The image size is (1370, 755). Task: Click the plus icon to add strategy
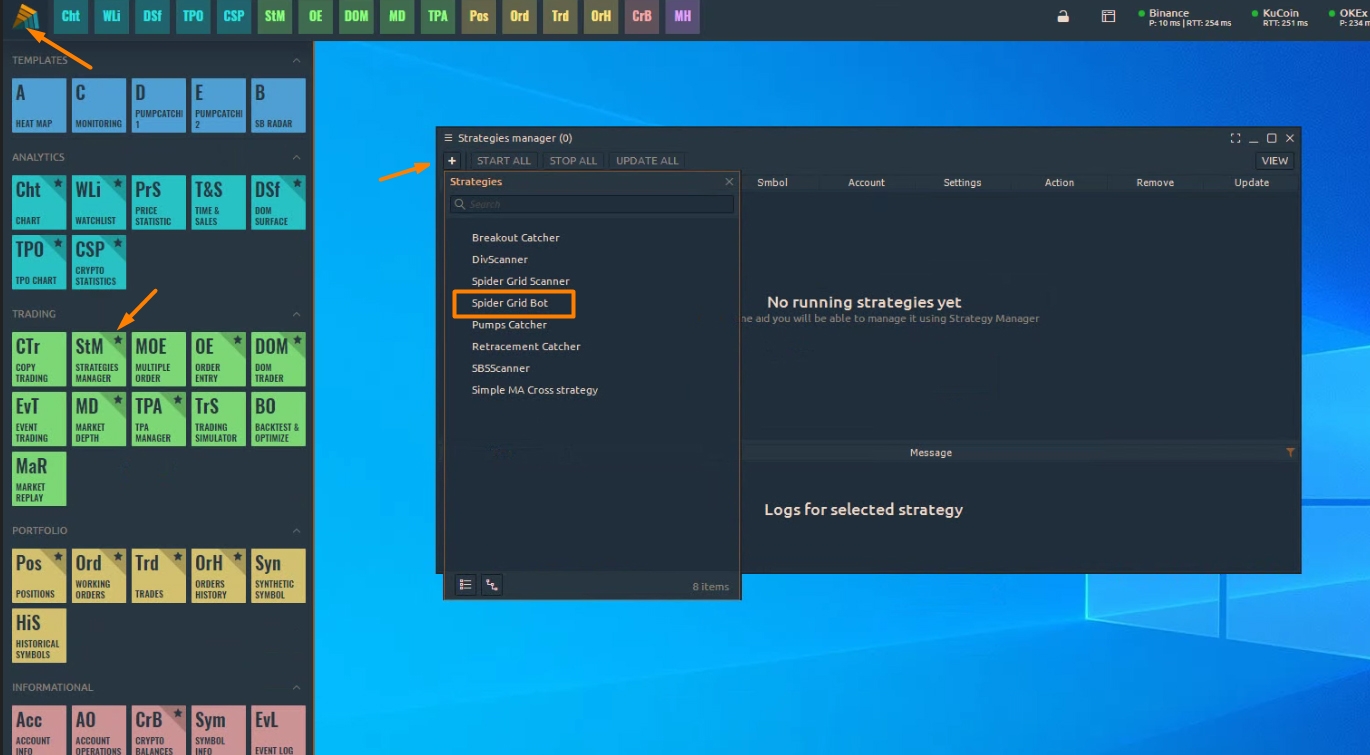pos(452,161)
